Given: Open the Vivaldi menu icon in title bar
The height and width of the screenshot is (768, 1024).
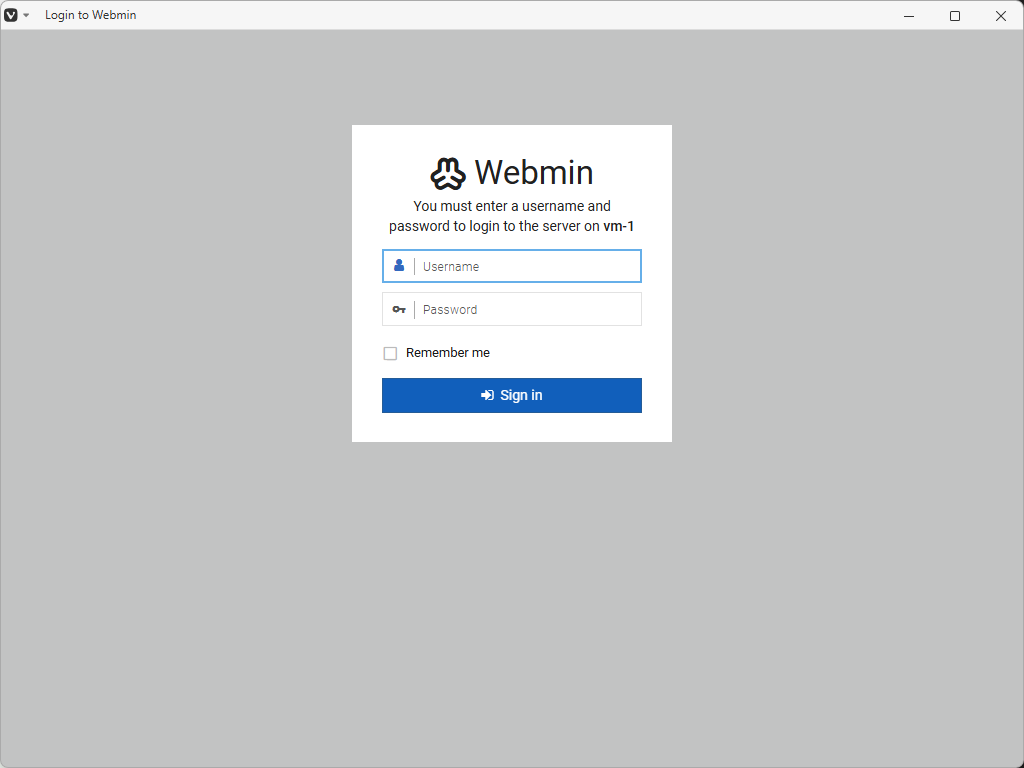Looking at the screenshot, I should (x=10, y=15).
